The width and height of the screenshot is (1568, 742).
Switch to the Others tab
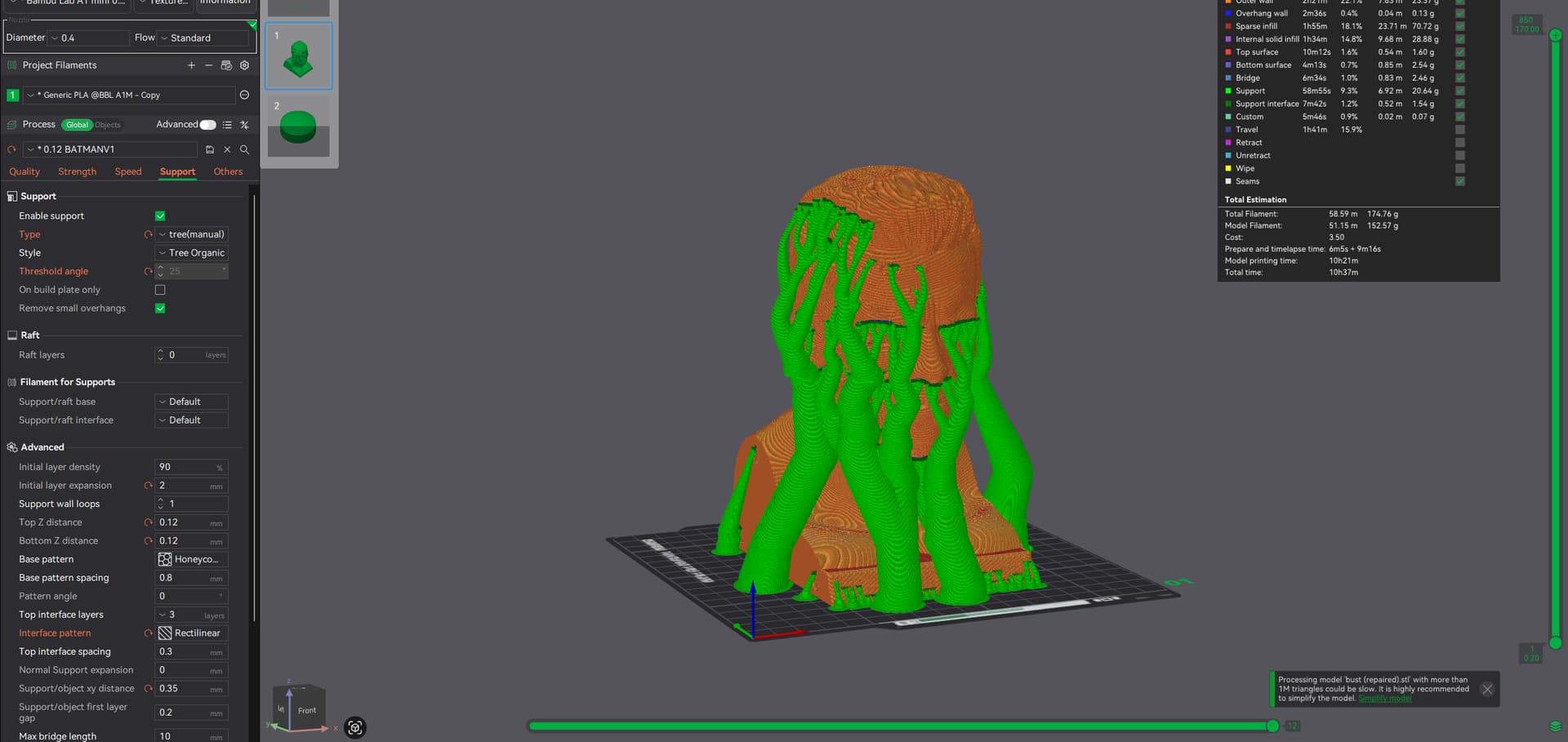228,171
